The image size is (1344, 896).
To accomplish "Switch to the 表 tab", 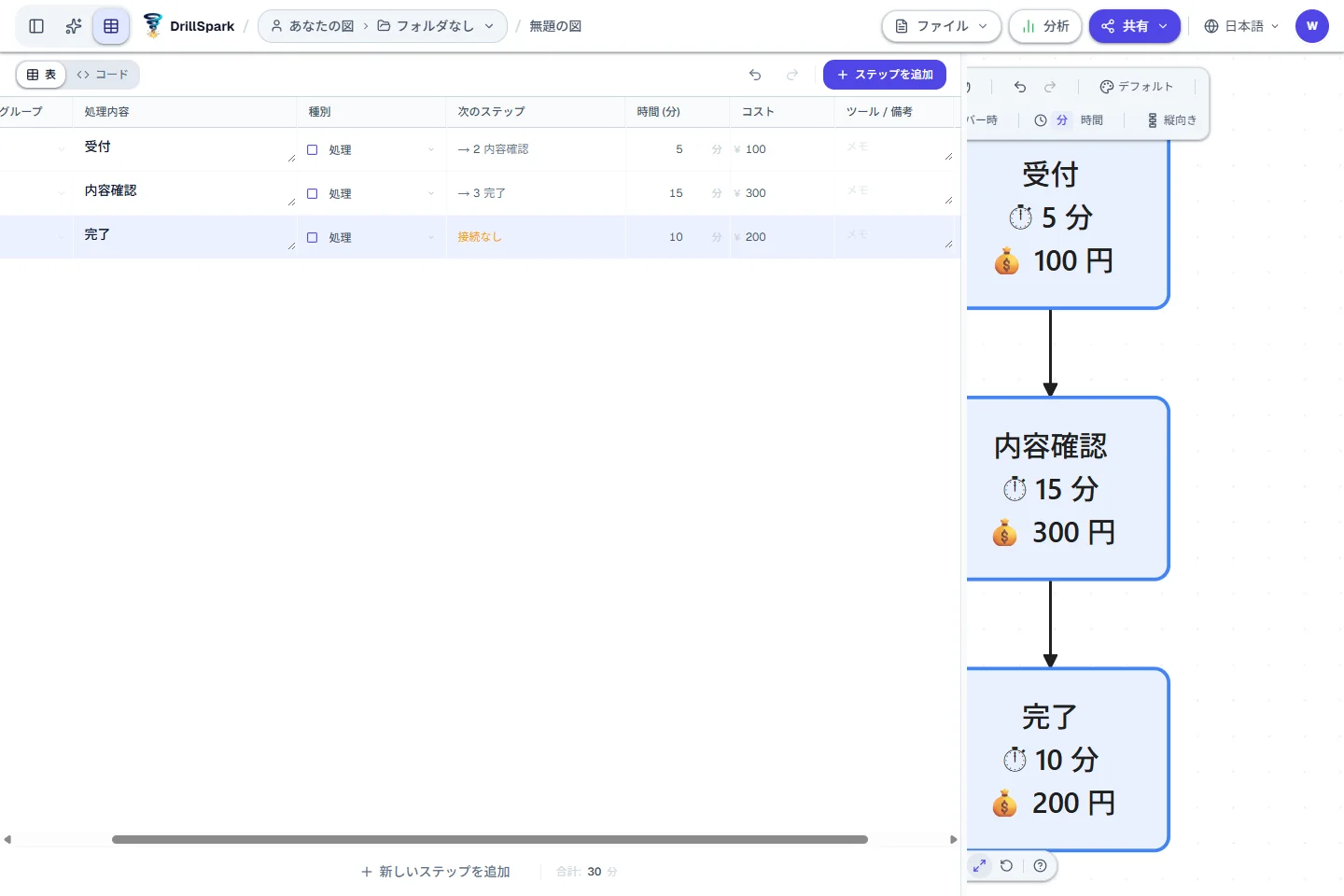I will tap(42, 75).
